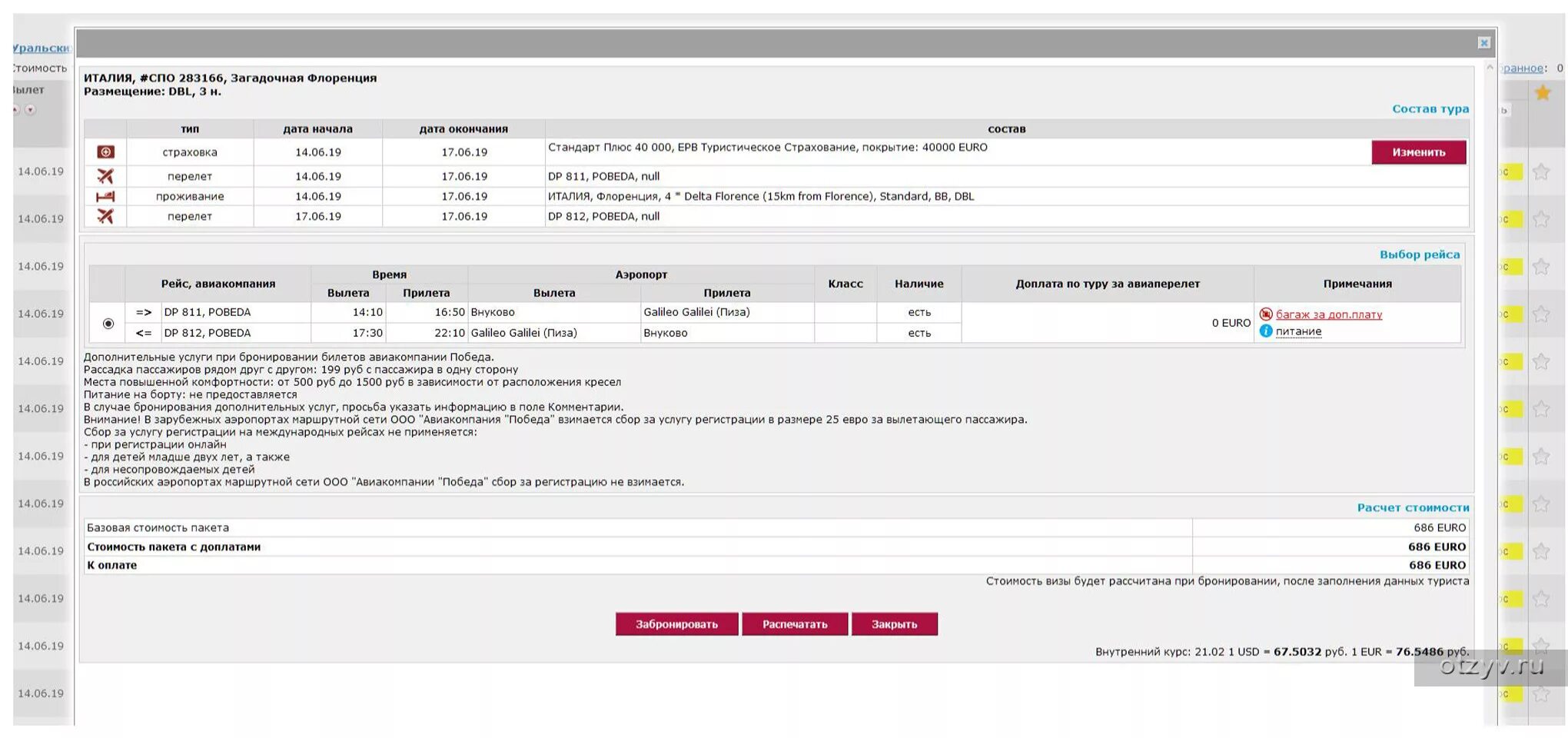Viewport: 1568px width, 738px height.
Task: Click the Класс column header
Action: tap(845, 284)
